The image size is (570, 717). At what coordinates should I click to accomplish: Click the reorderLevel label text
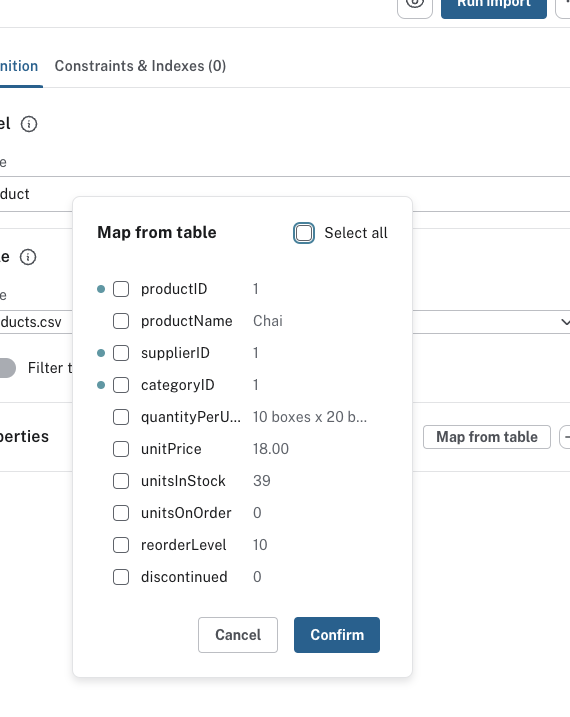(184, 545)
